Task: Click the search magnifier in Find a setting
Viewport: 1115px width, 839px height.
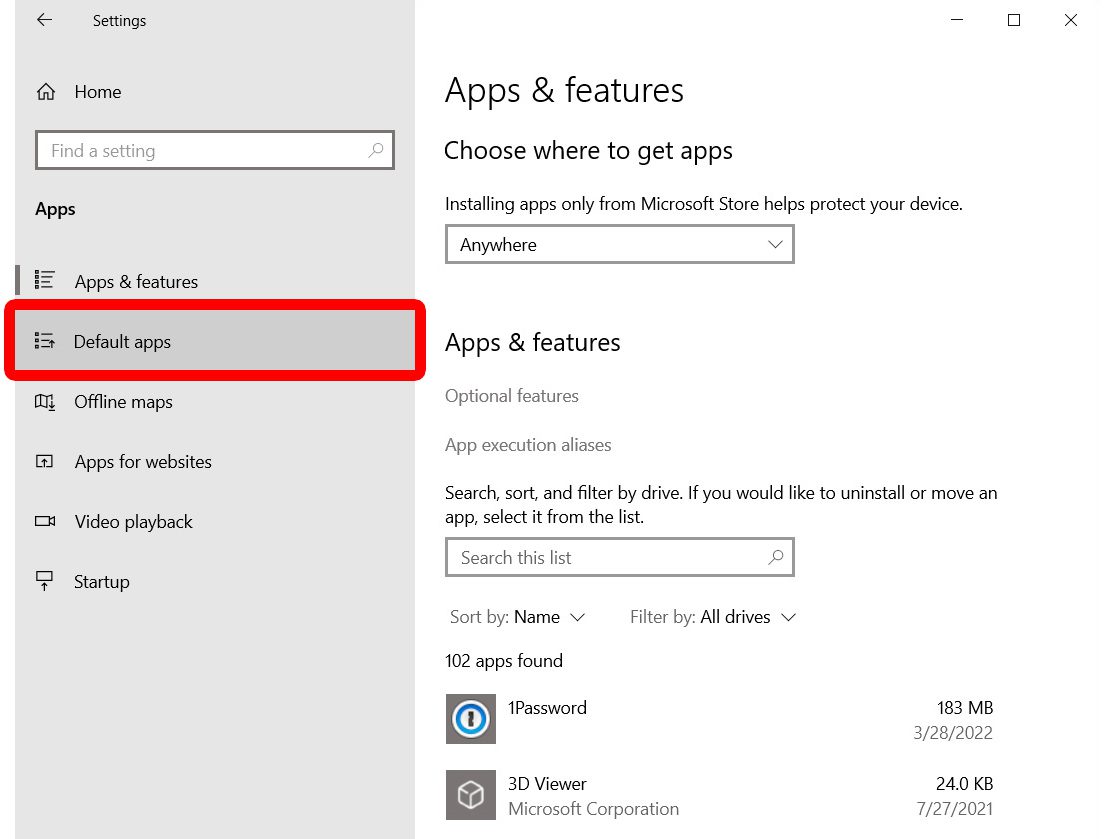Action: coord(376,150)
